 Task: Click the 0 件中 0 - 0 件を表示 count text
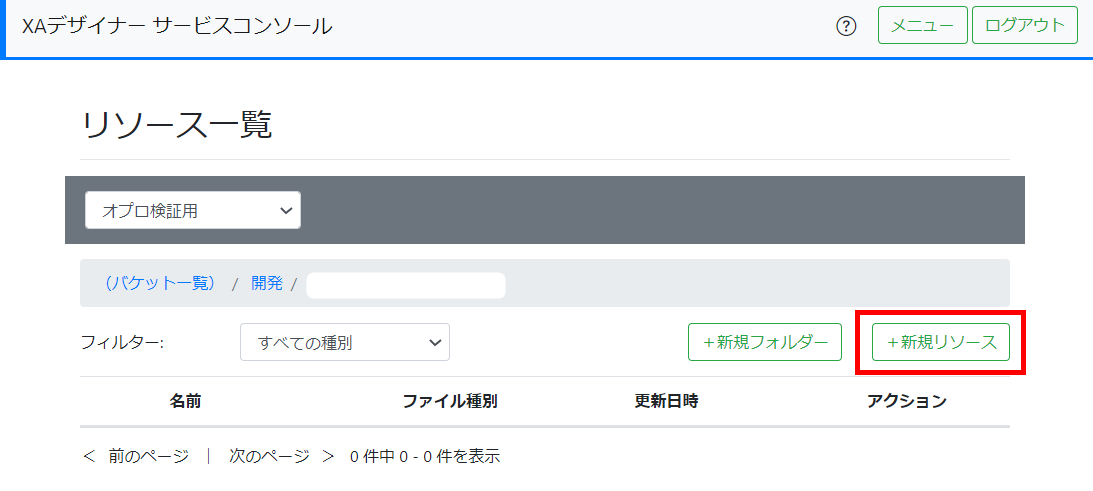pos(425,456)
